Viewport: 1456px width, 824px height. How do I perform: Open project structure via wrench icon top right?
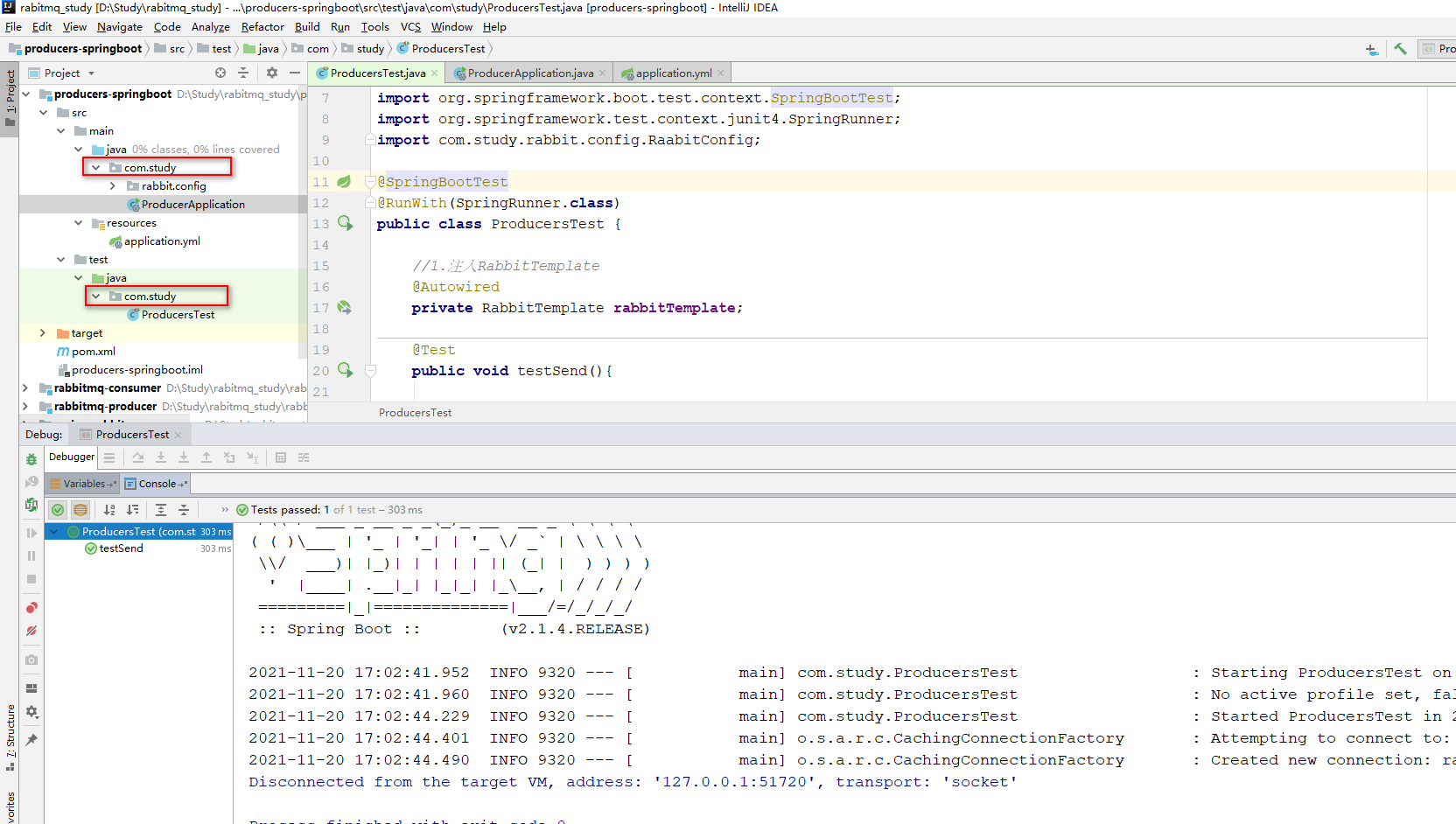pyautogui.click(x=1400, y=49)
